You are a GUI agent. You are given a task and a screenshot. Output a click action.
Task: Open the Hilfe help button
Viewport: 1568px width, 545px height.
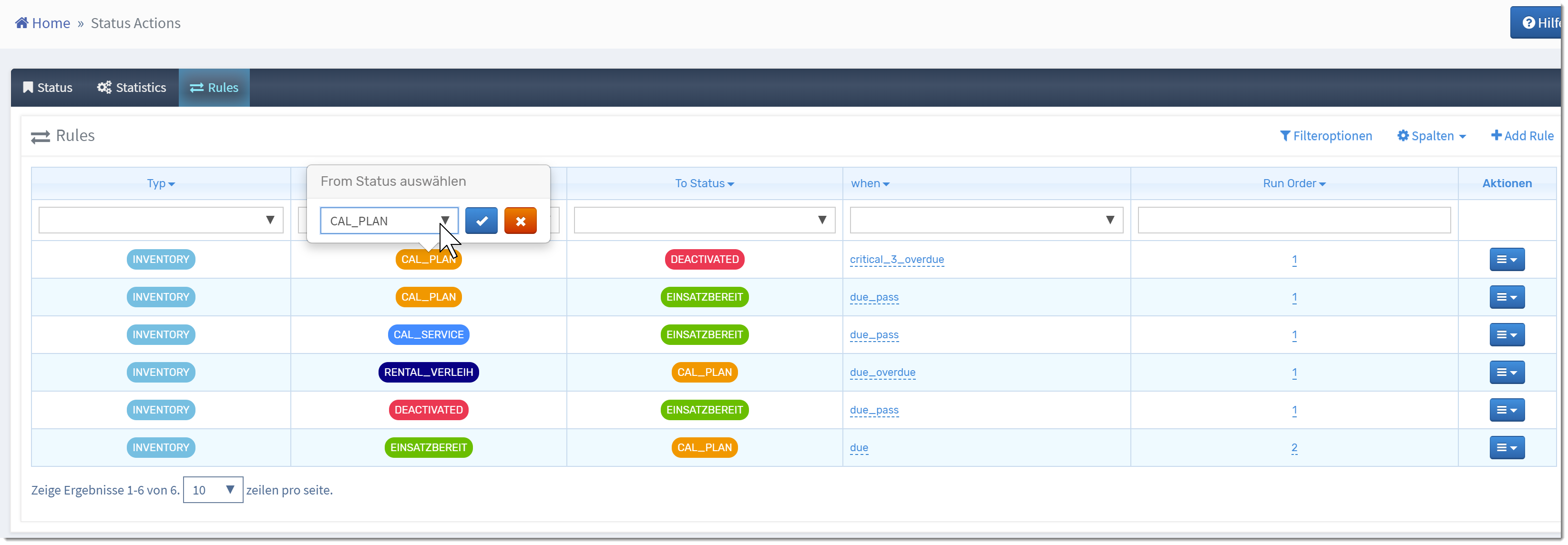[x=1537, y=22]
